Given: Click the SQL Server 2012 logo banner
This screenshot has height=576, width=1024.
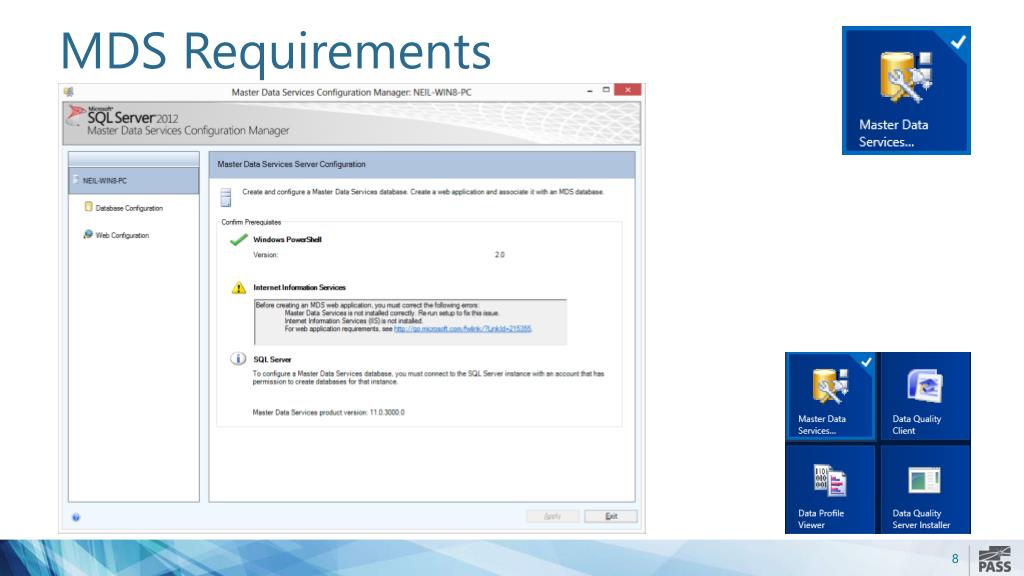Looking at the screenshot, I should tap(352, 123).
